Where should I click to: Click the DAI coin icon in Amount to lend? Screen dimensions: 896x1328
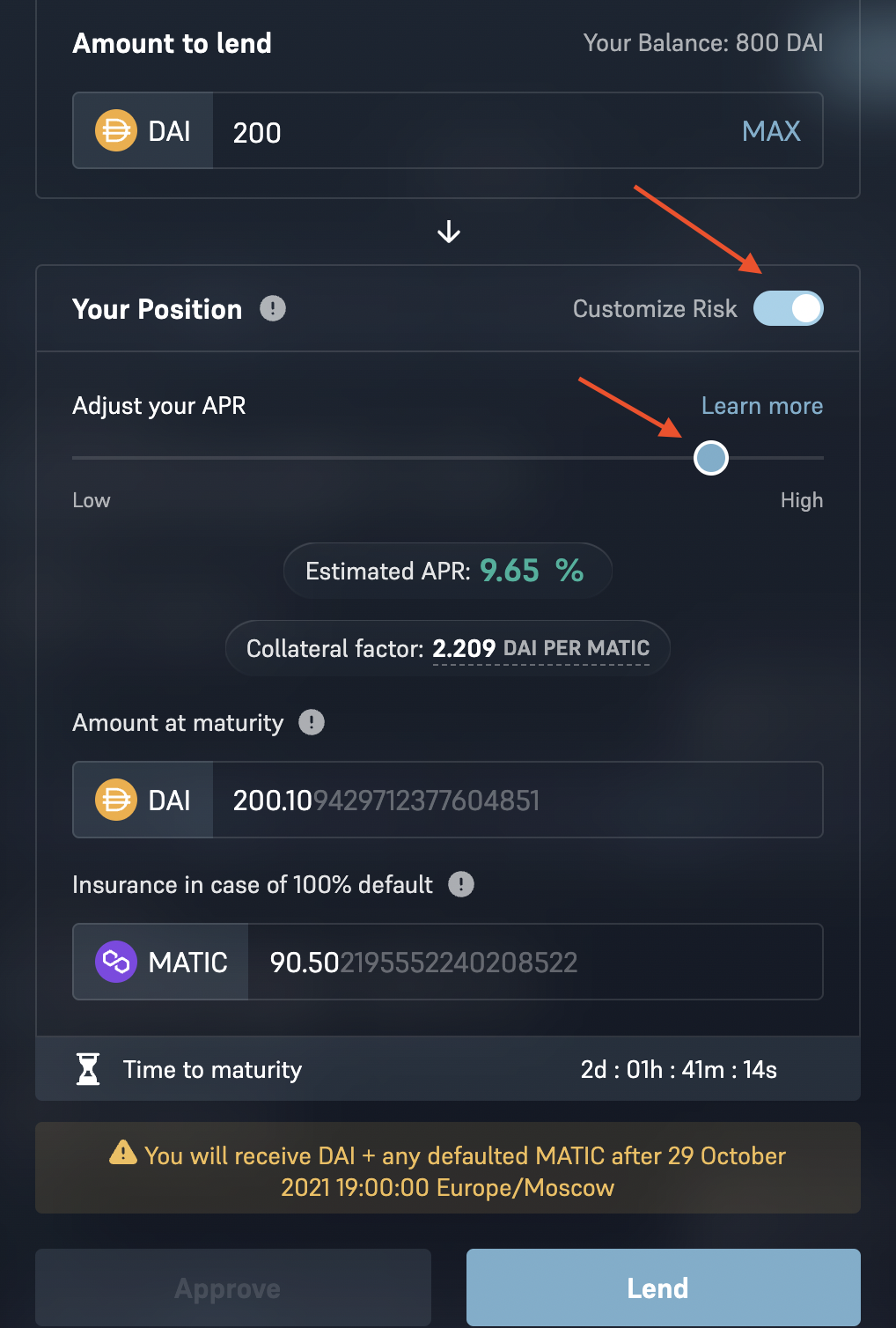pyautogui.click(x=116, y=131)
